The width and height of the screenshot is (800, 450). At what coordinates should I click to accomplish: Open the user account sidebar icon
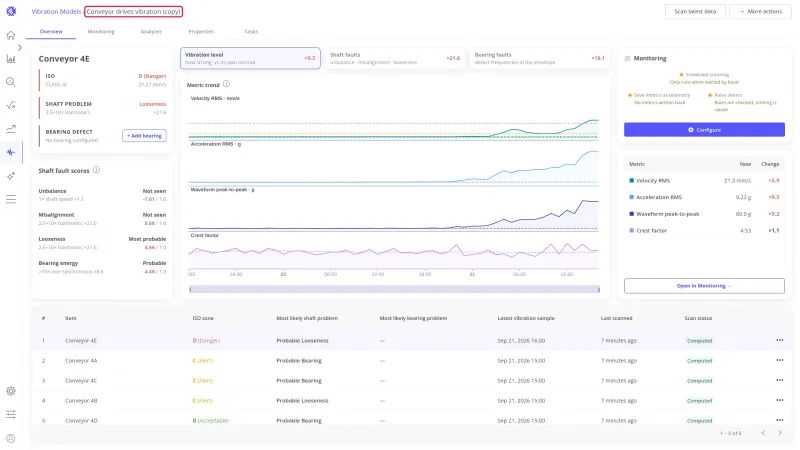point(11,438)
